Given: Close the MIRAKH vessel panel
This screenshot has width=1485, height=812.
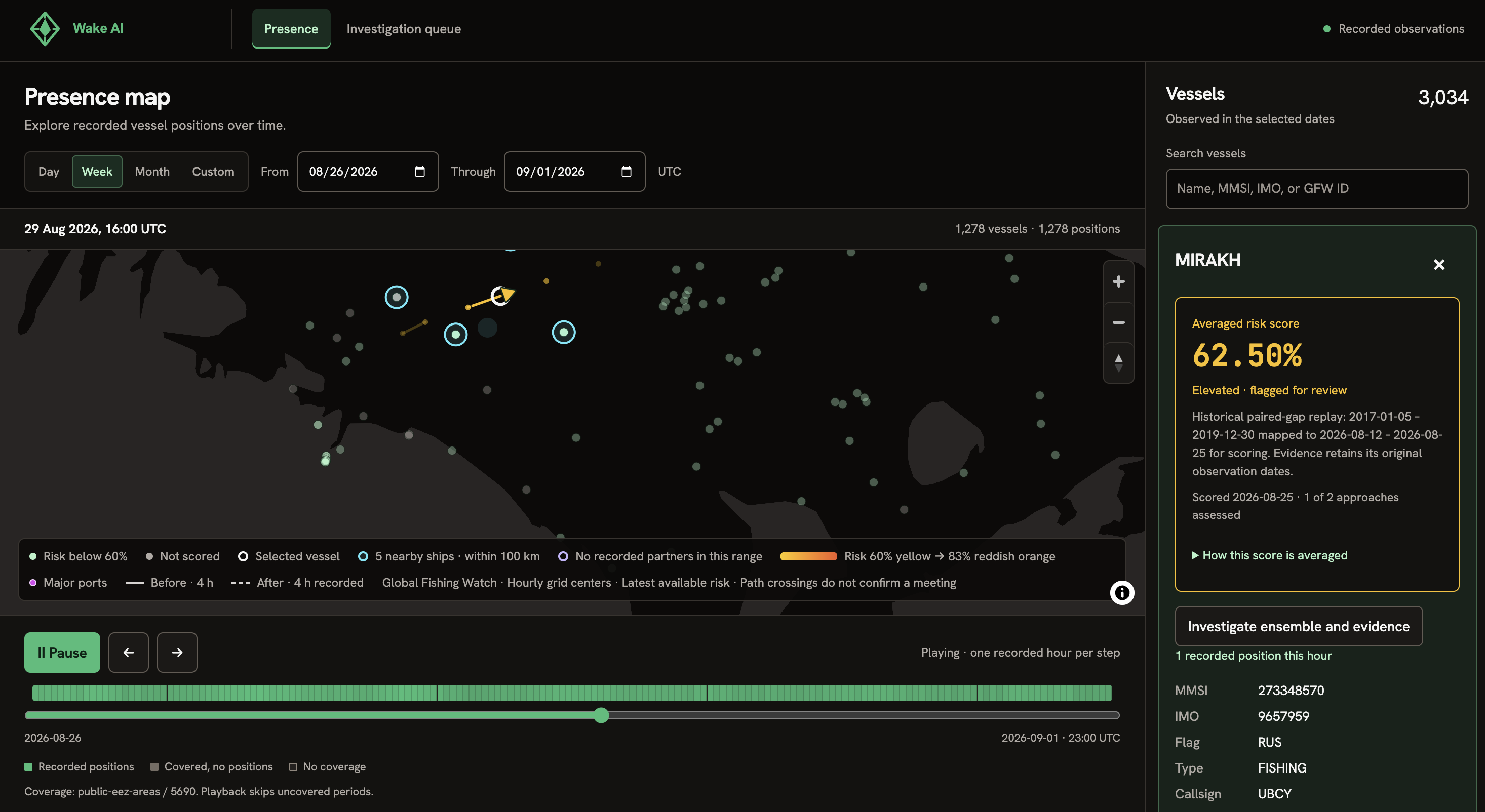Looking at the screenshot, I should tap(1439, 265).
